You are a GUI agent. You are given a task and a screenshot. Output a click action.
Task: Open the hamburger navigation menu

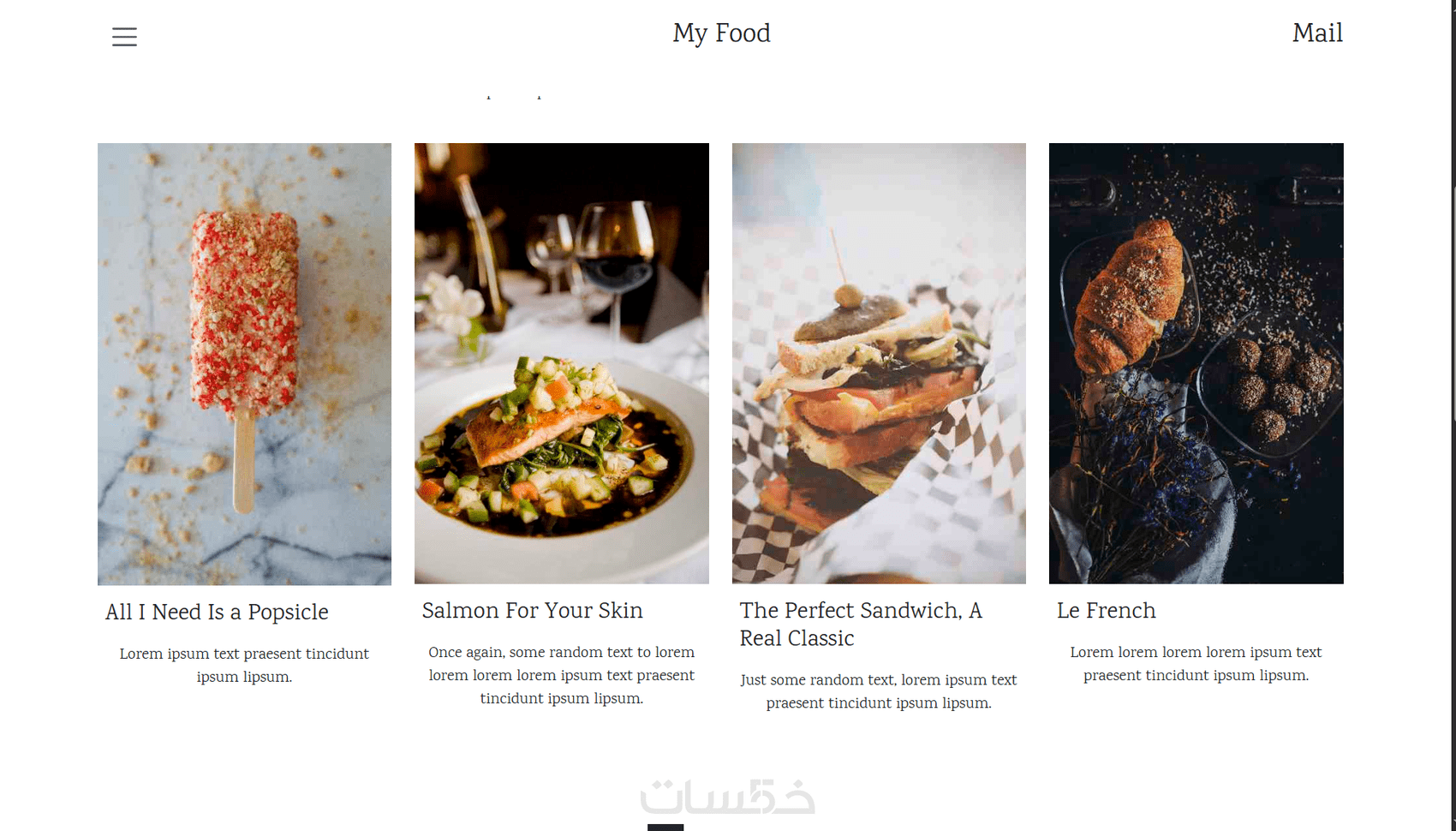tap(124, 37)
